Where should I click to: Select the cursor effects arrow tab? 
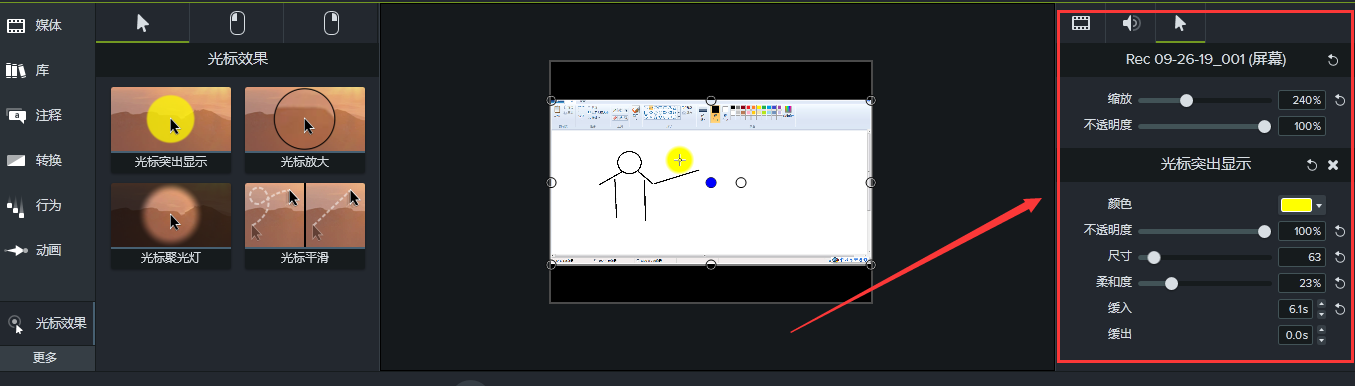143,23
